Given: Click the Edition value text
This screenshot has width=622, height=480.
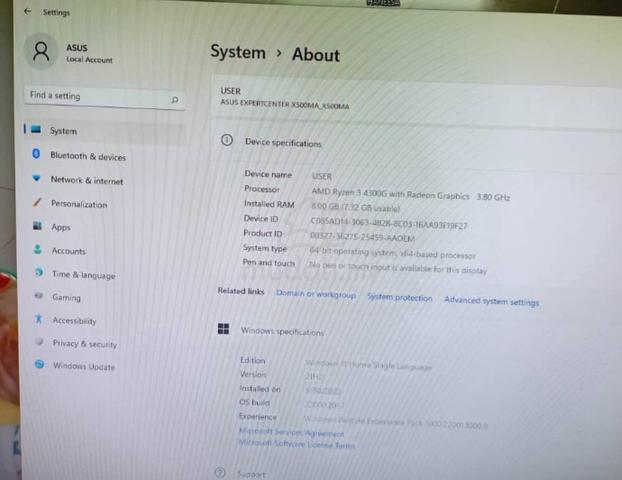Looking at the screenshot, I should tap(369, 365).
